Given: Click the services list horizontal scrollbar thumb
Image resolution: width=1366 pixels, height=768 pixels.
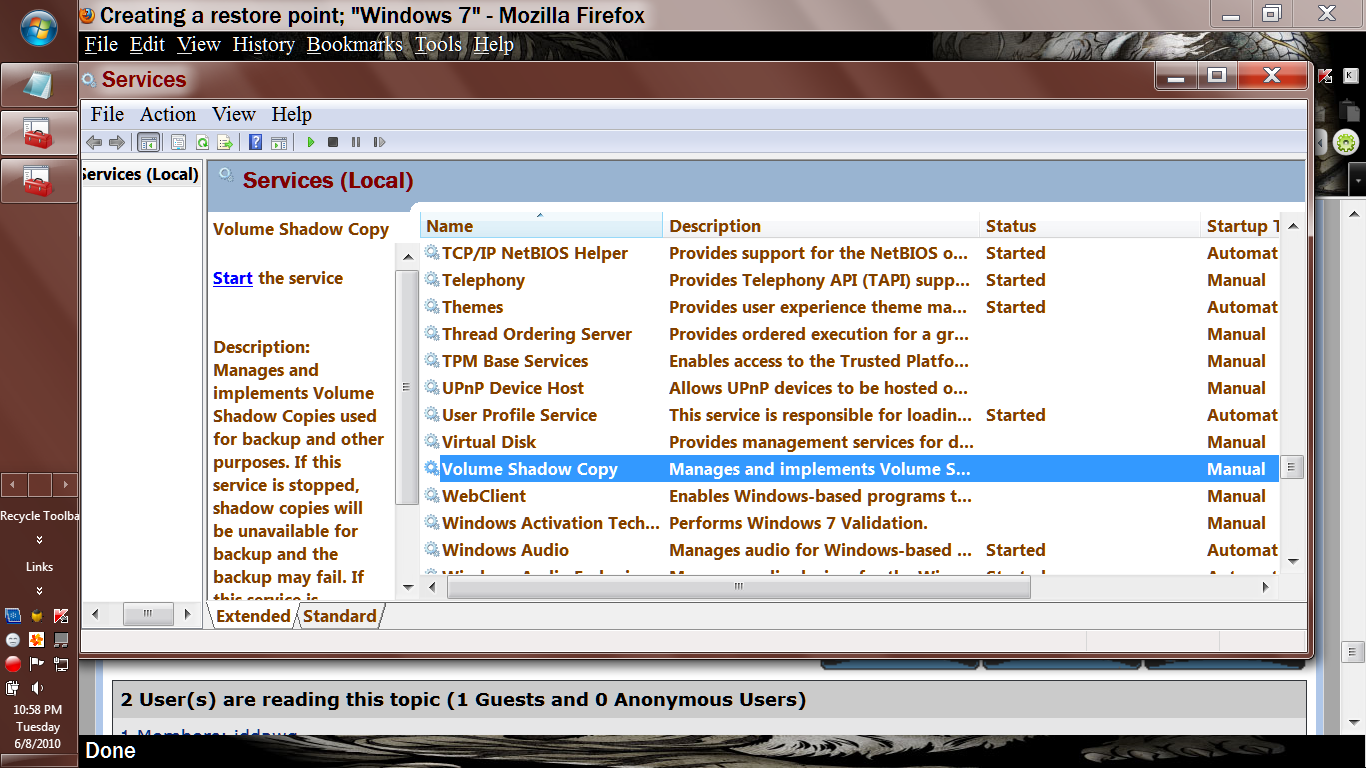Looking at the screenshot, I should 738,587.
